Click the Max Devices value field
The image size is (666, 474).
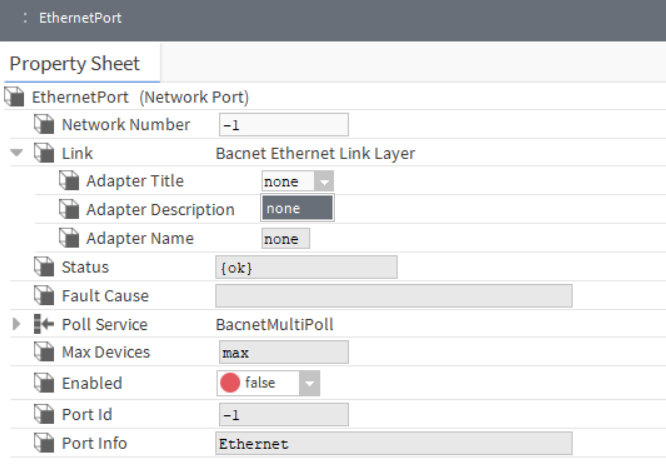283,353
